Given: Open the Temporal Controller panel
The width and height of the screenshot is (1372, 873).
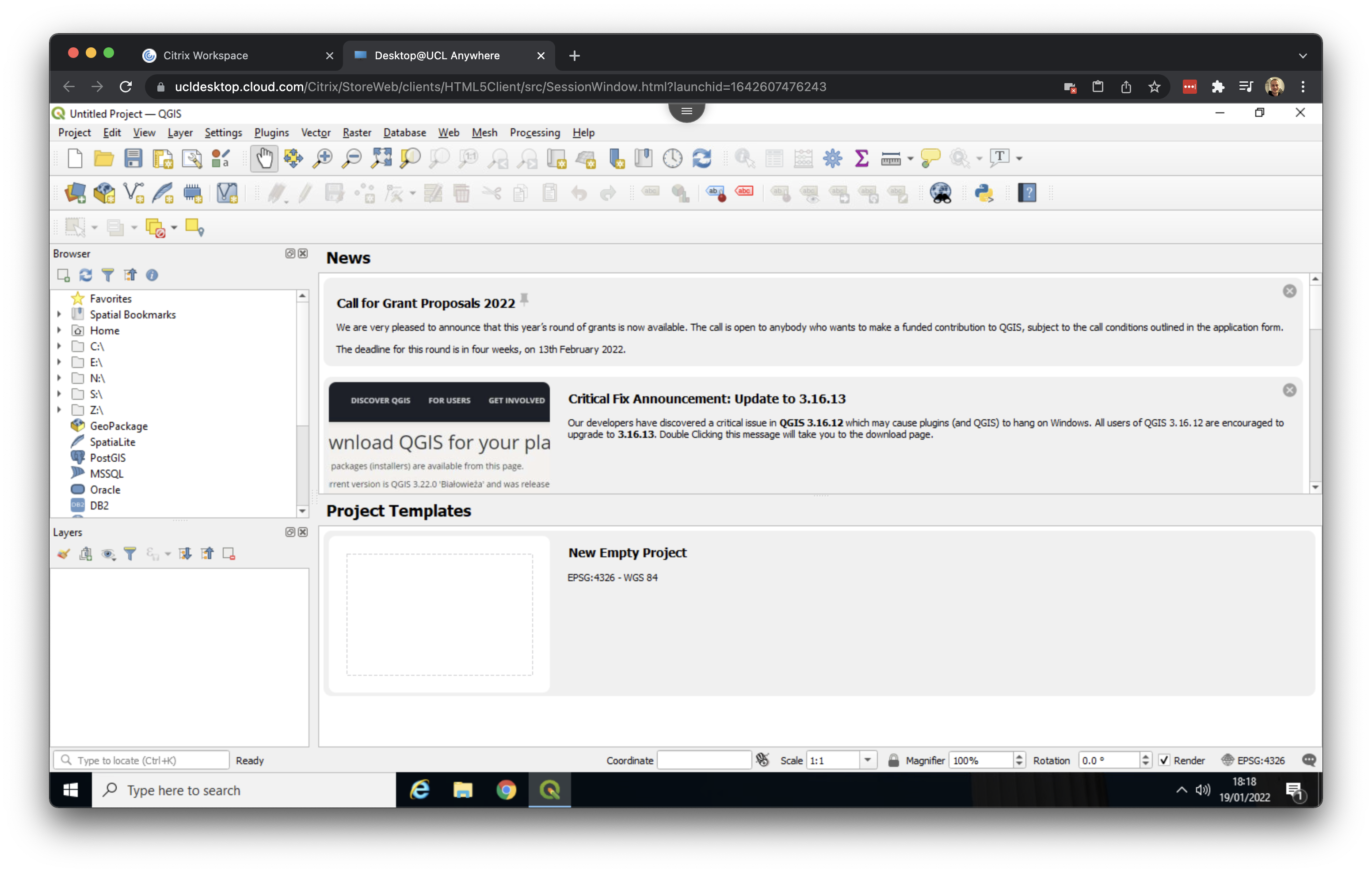Looking at the screenshot, I should click(673, 158).
